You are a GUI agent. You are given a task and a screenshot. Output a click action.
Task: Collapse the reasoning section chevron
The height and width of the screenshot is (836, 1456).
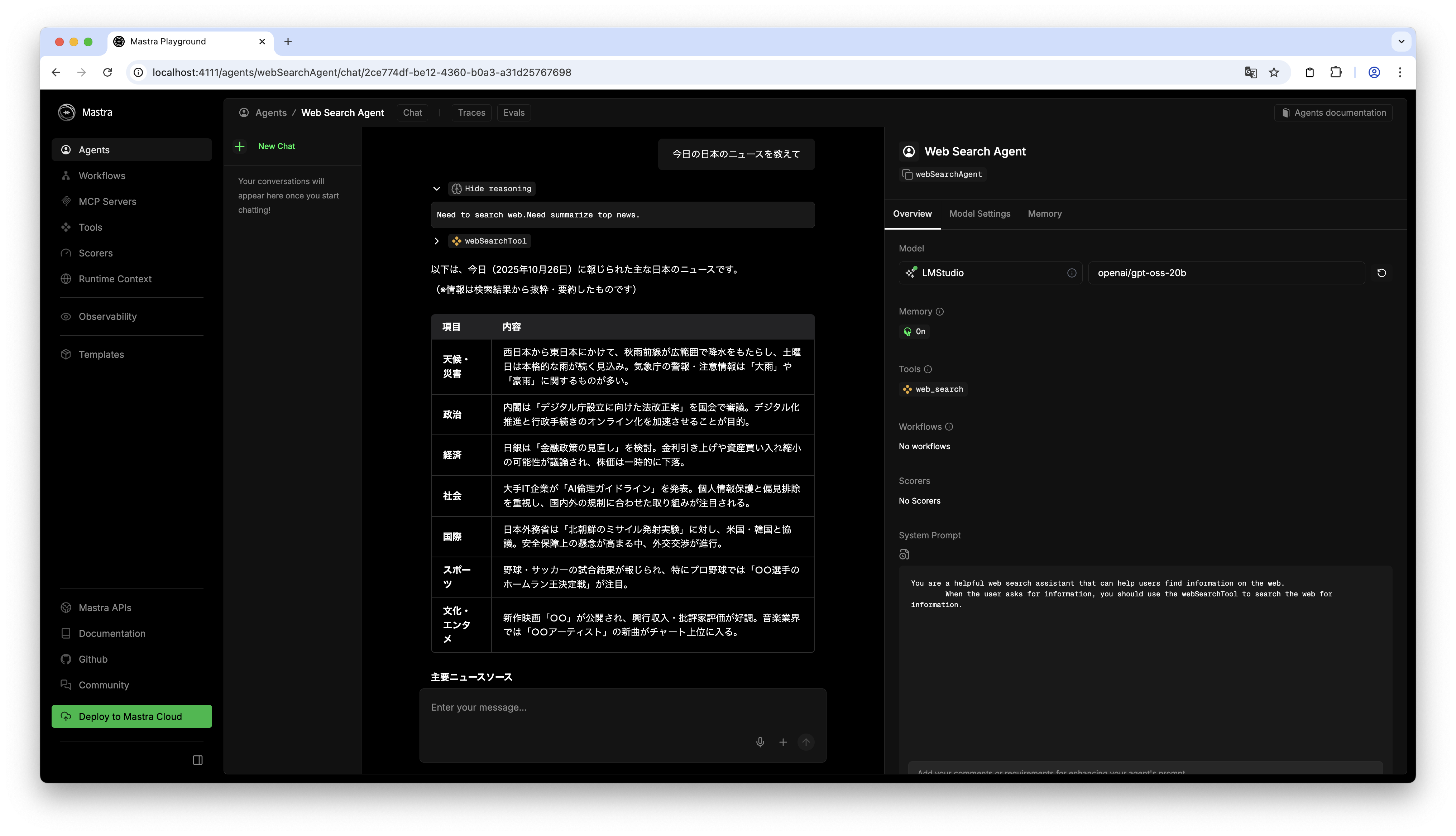point(437,188)
